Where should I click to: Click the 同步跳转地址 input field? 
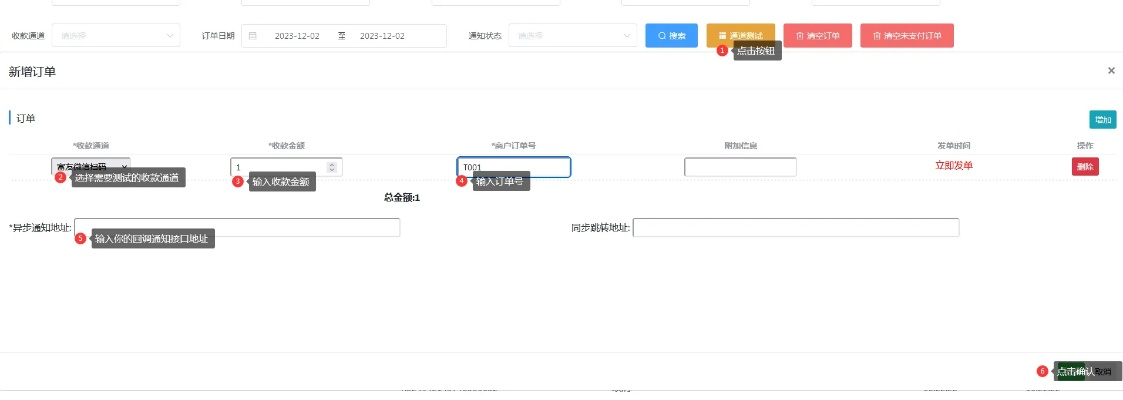click(x=796, y=228)
